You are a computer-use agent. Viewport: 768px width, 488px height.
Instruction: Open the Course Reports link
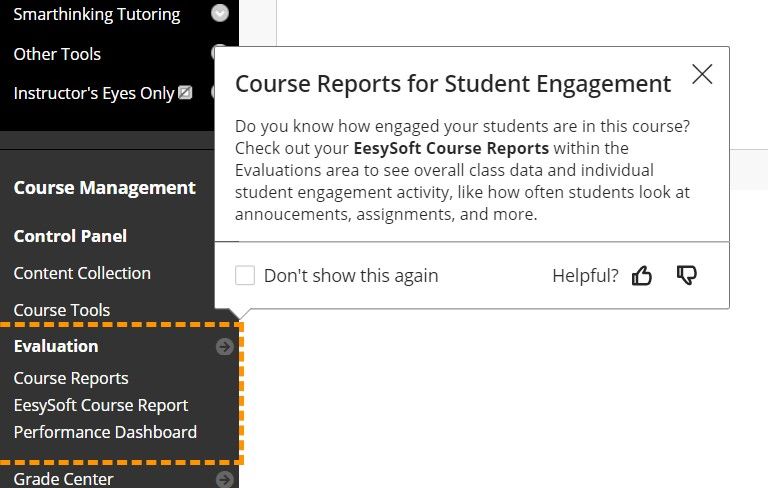coord(71,378)
